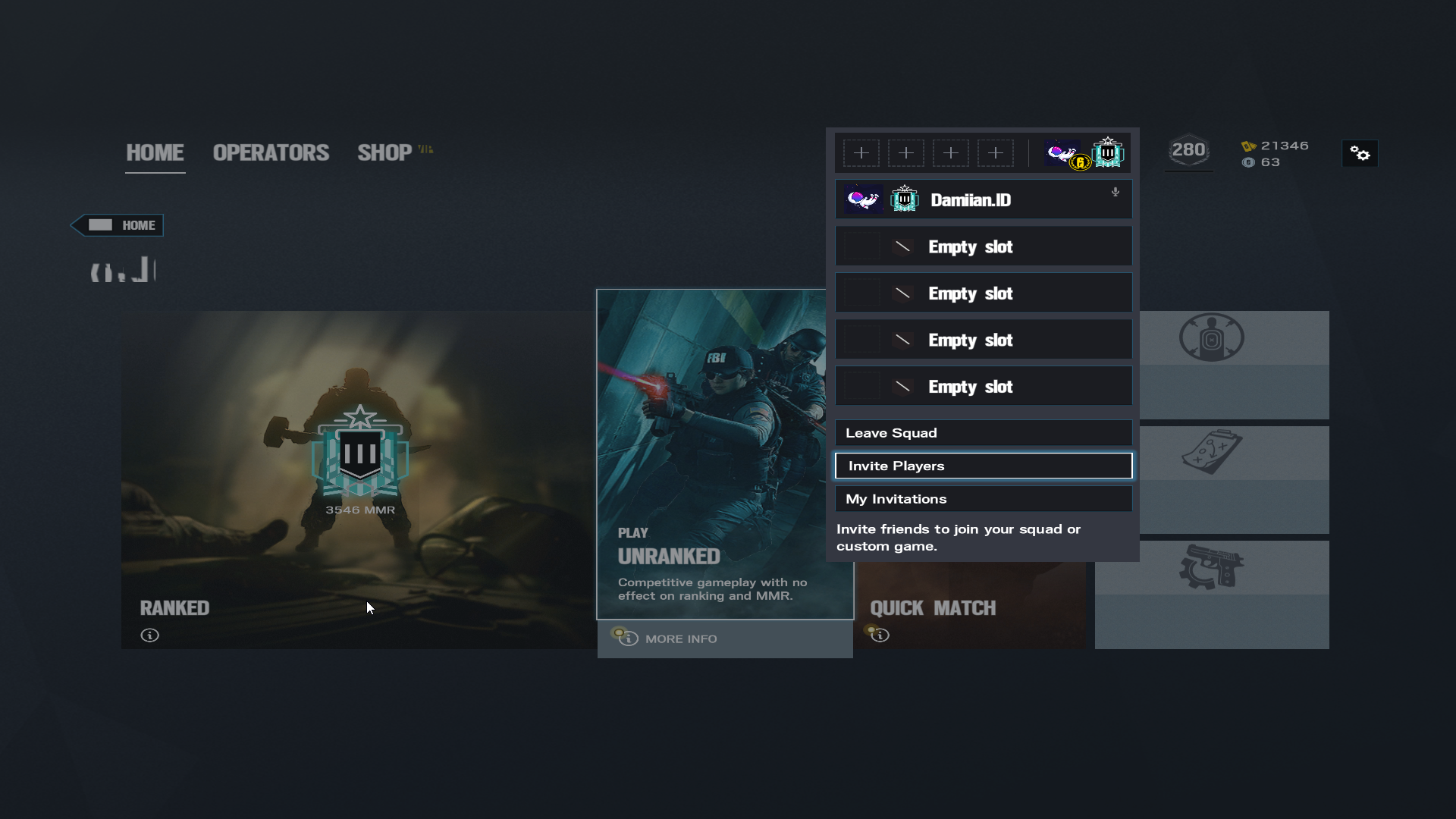
Task: Click the second Empty slot row
Action: tap(984, 293)
